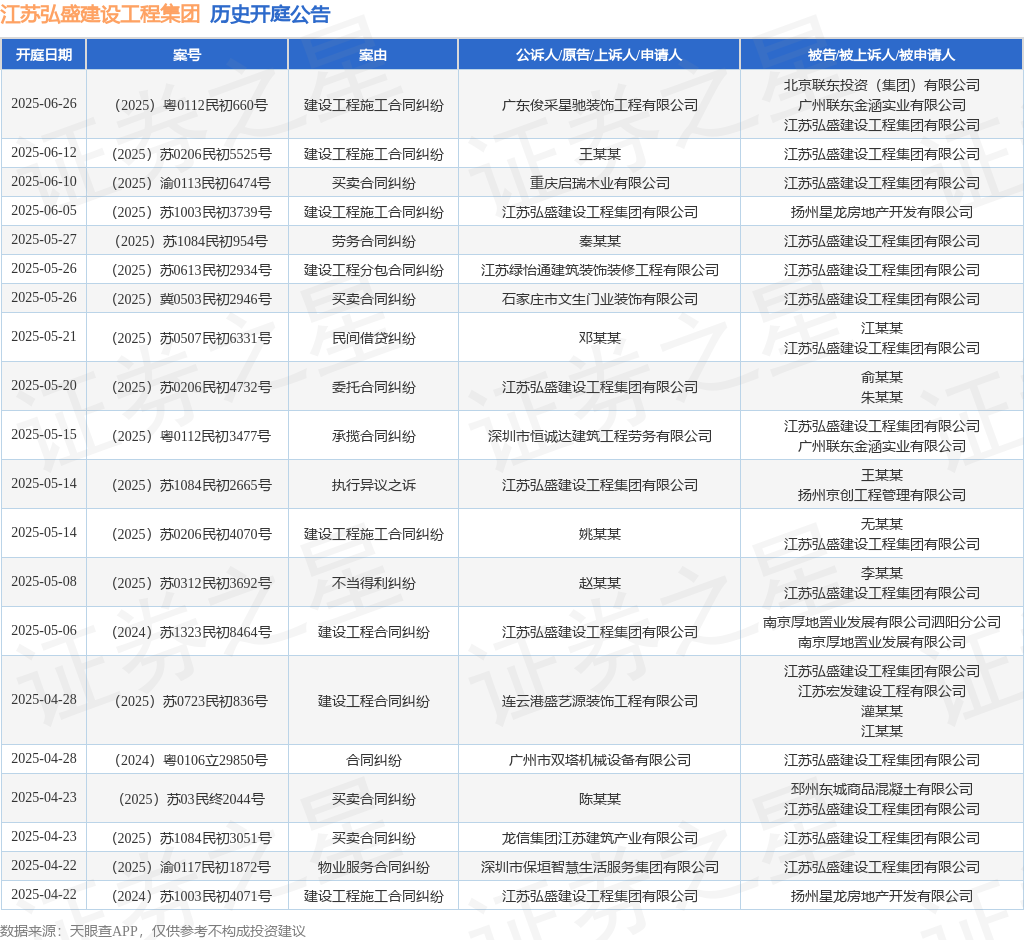The image size is (1024, 940).
Task: Click the cause 承揽合同纠纷
Action: (x=373, y=436)
